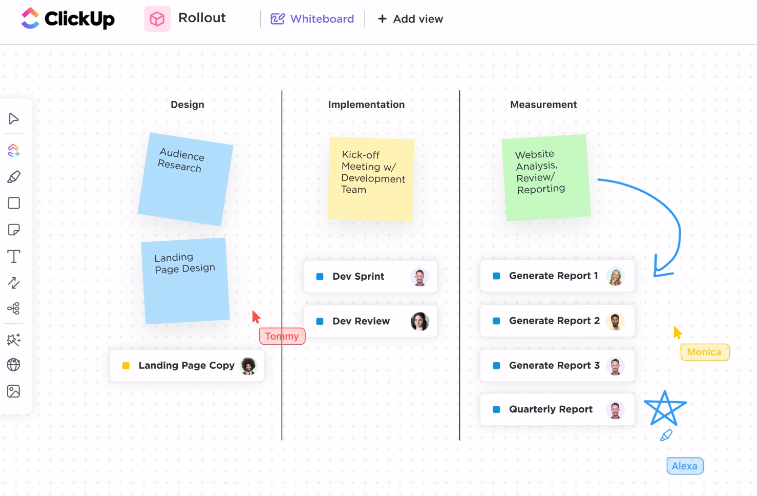Click the status square on Landing Page Copy
The height and width of the screenshot is (496, 757).
click(126, 366)
